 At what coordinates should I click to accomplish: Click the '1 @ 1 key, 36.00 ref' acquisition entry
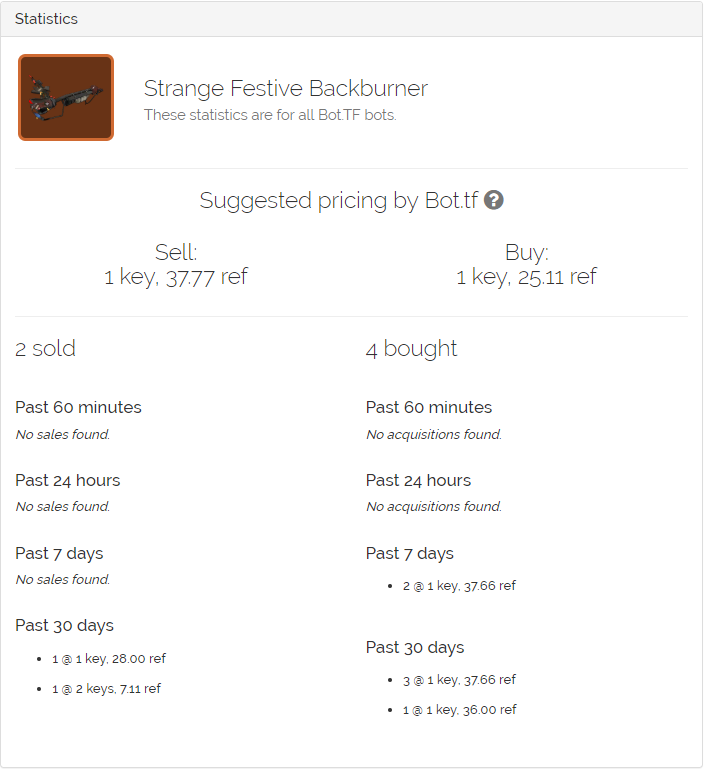coord(459,710)
